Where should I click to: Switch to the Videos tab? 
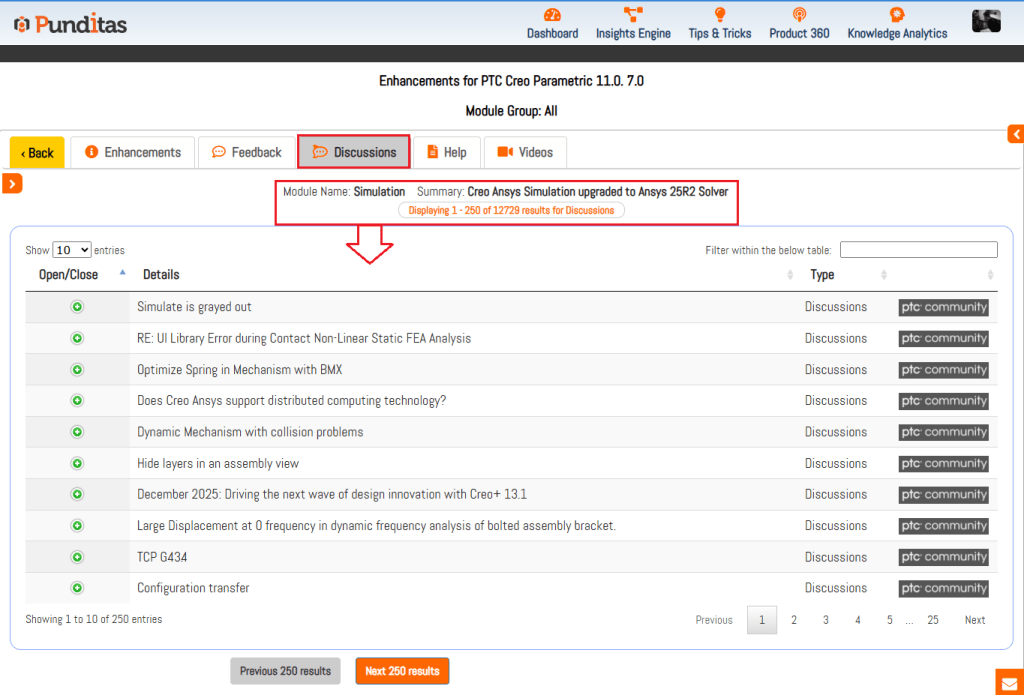coord(525,152)
